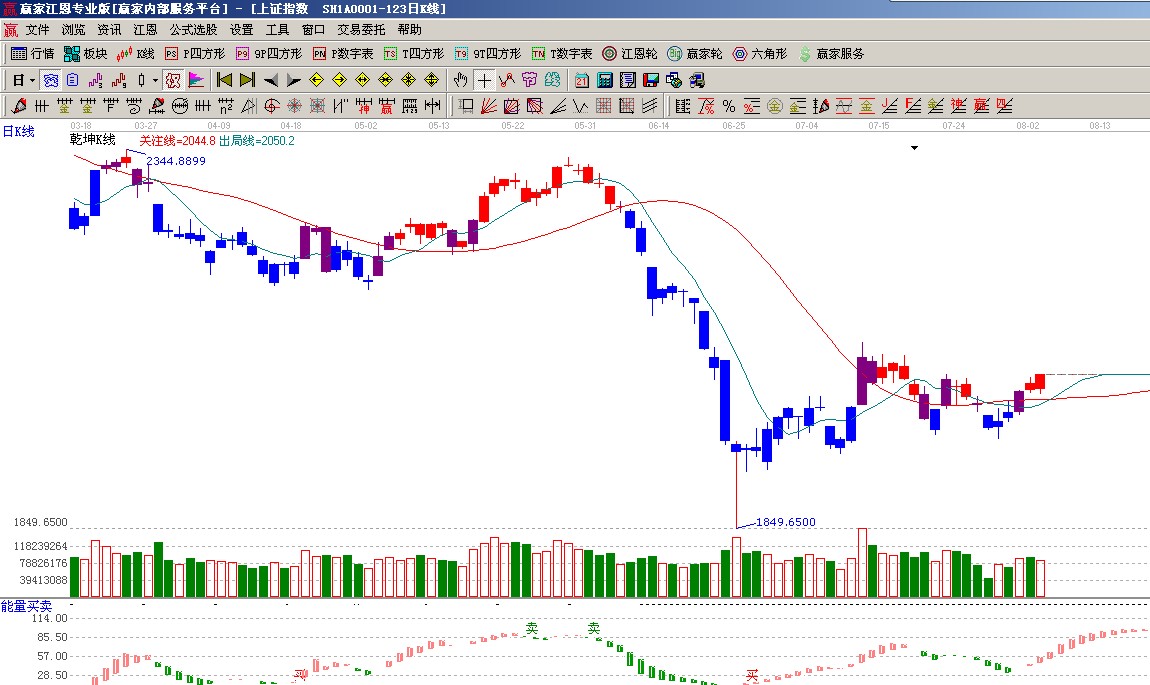The width and height of the screenshot is (1150, 685).
Task: Expand the candlestick chart type dropdown
Action: click(x=155, y=80)
